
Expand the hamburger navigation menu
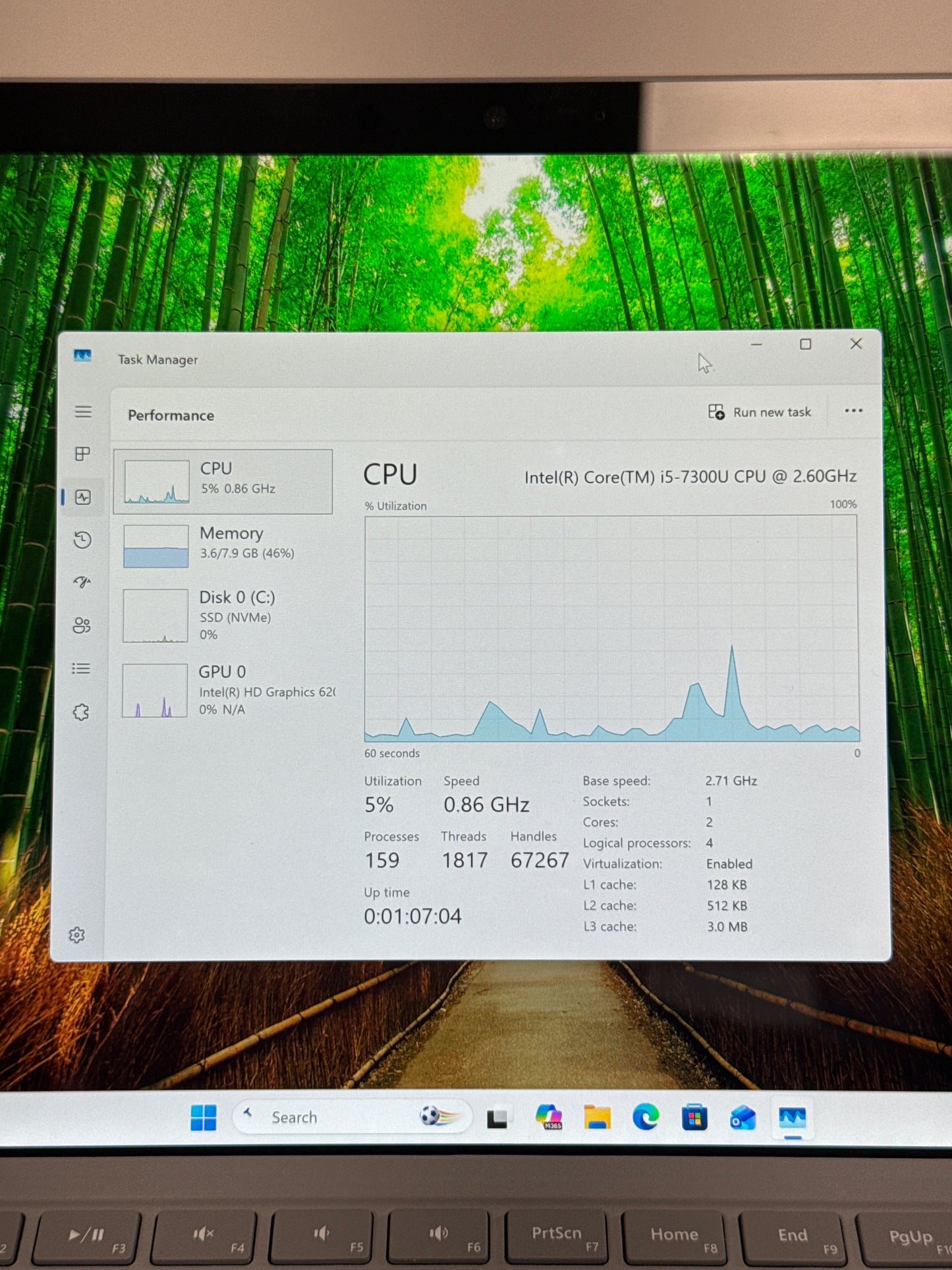83,412
